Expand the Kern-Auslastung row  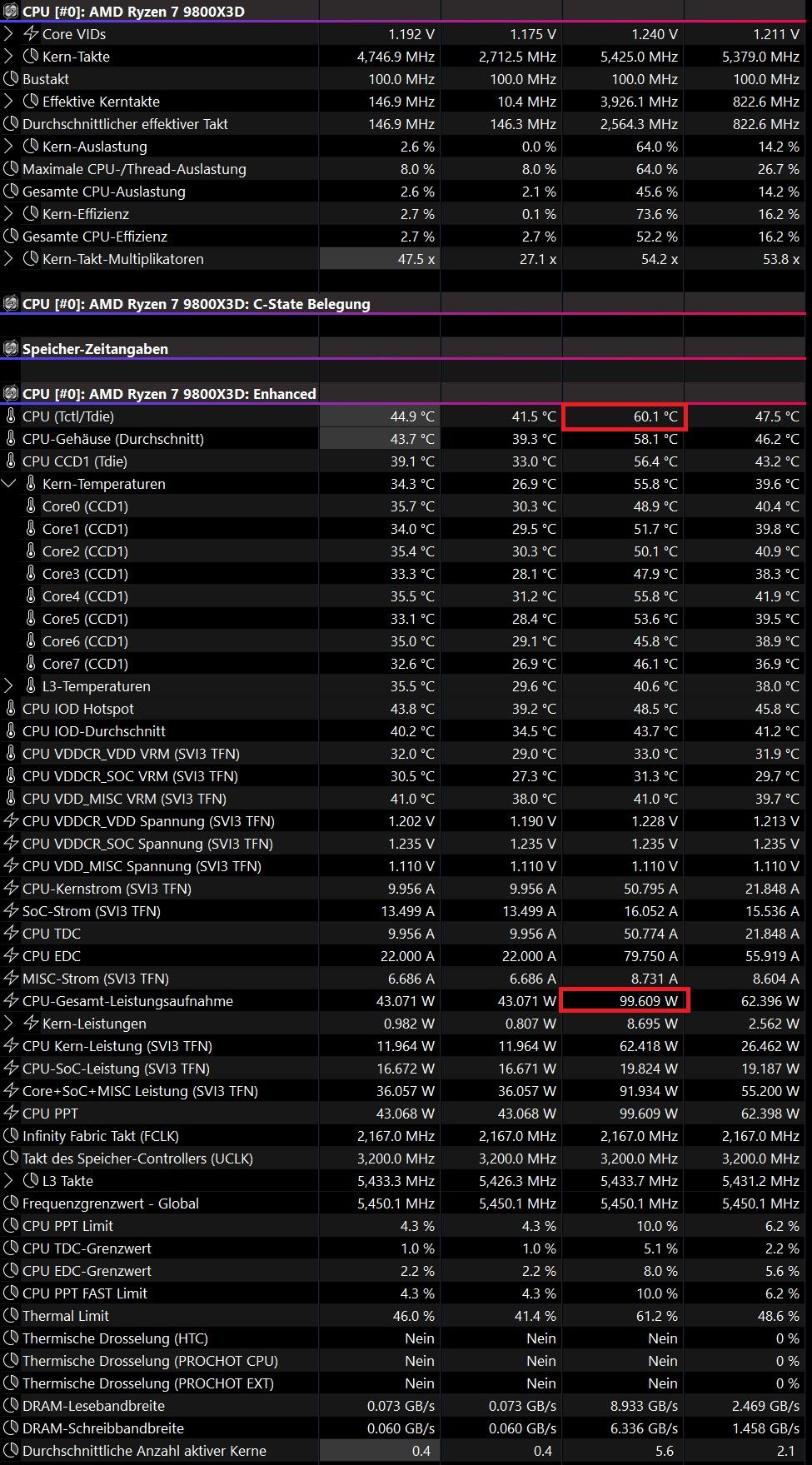[x=9, y=147]
